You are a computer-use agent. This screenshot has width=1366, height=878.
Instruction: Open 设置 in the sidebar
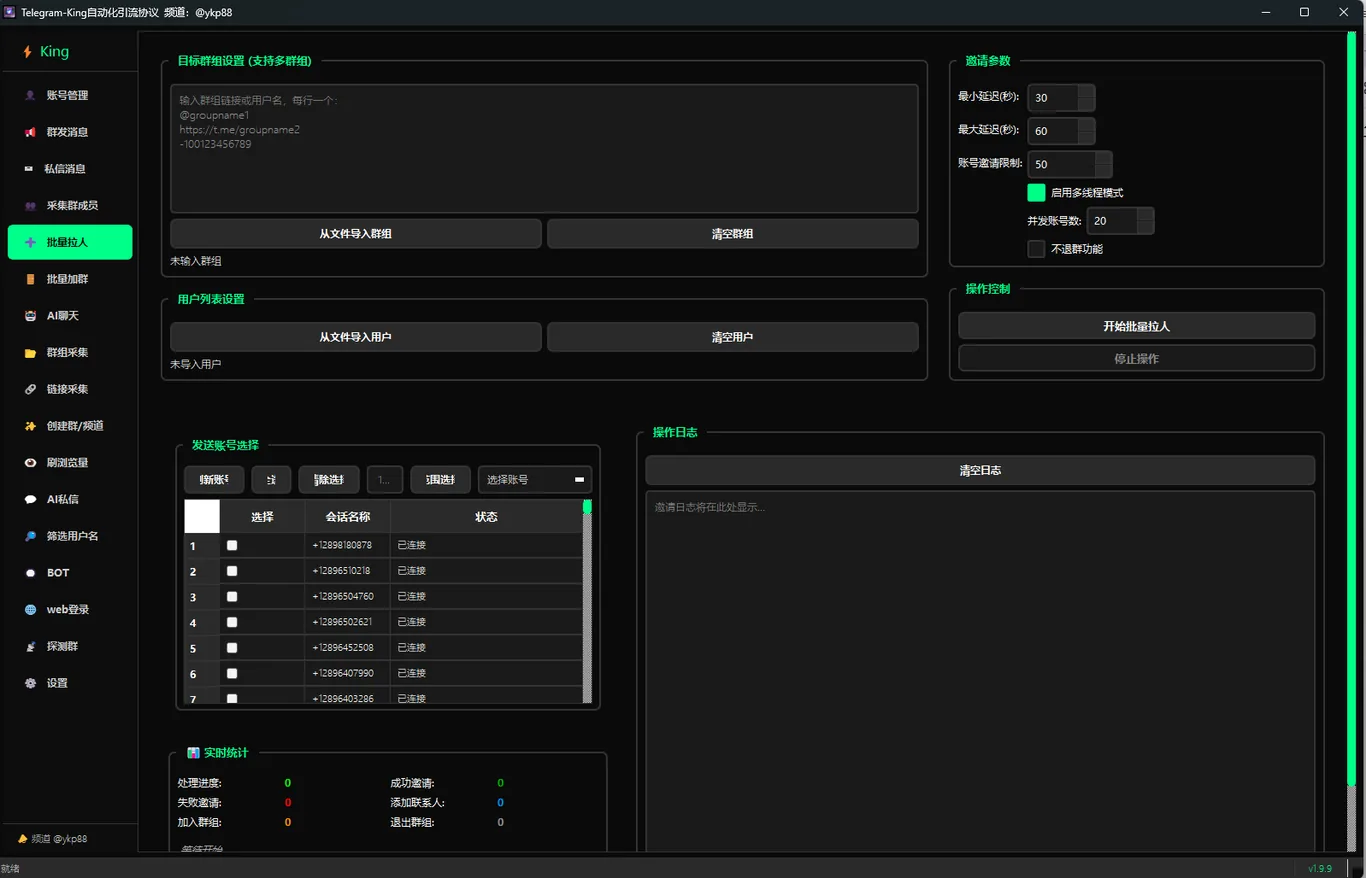(70, 683)
